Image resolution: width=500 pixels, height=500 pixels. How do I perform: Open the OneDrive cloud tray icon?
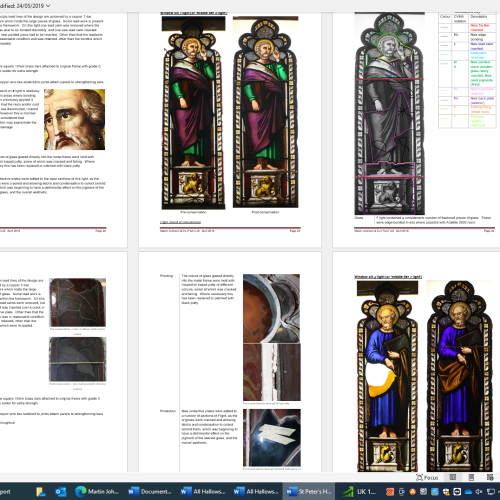(x=468, y=492)
